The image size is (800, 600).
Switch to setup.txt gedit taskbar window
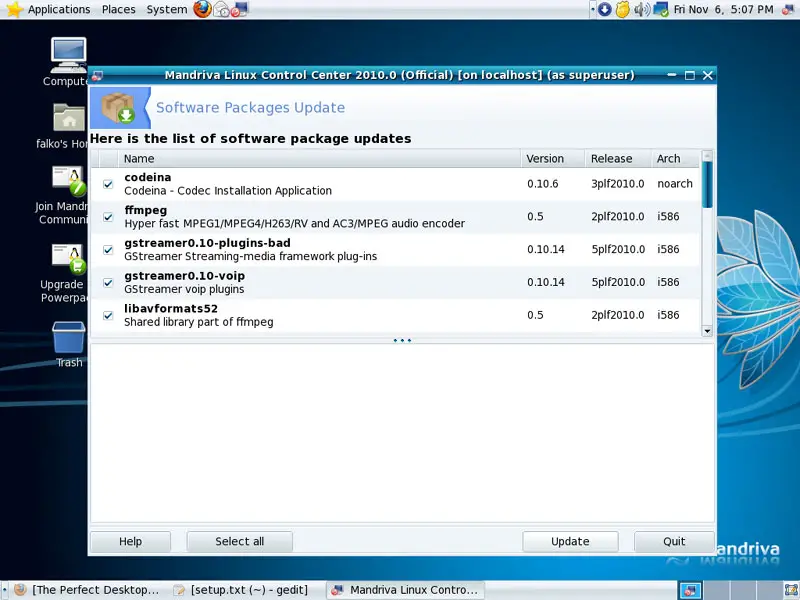(x=242, y=590)
